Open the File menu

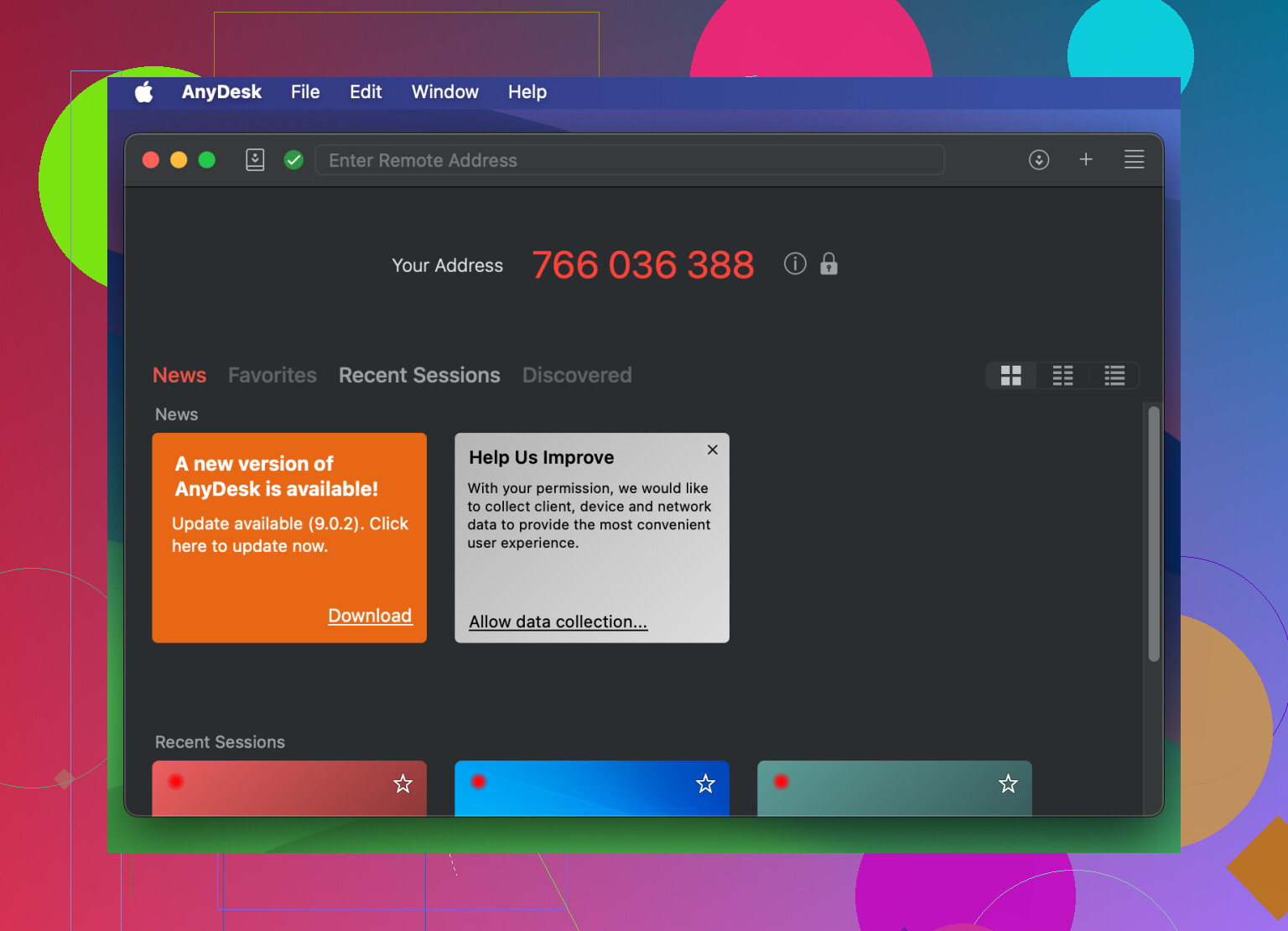(305, 92)
